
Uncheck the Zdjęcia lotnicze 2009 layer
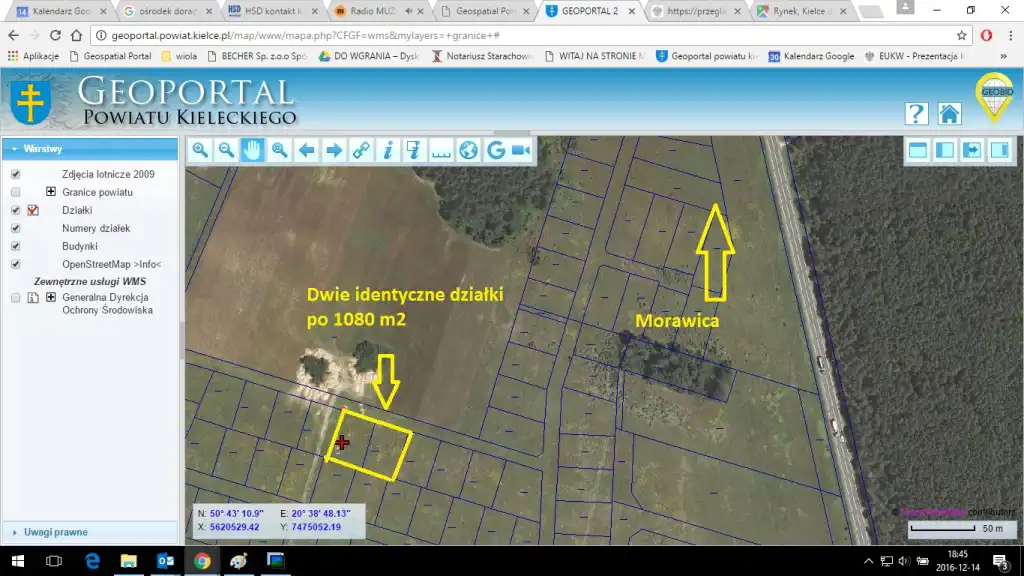click(x=15, y=174)
